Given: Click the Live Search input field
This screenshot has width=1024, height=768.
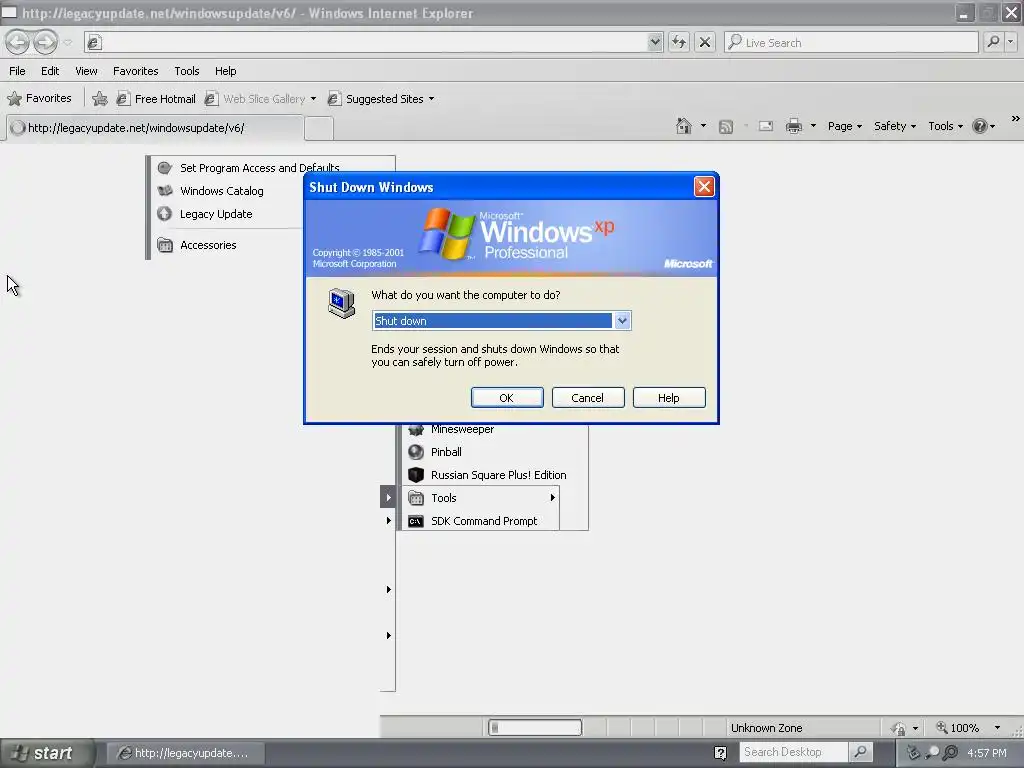Looking at the screenshot, I should point(852,42).
